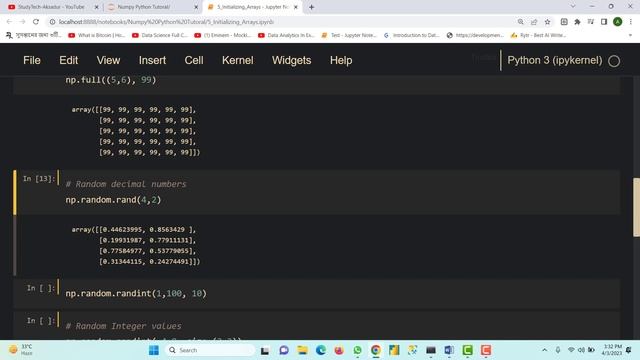Open a new browser tab
This screenshot has height=360, width=640.
(311, 7)
